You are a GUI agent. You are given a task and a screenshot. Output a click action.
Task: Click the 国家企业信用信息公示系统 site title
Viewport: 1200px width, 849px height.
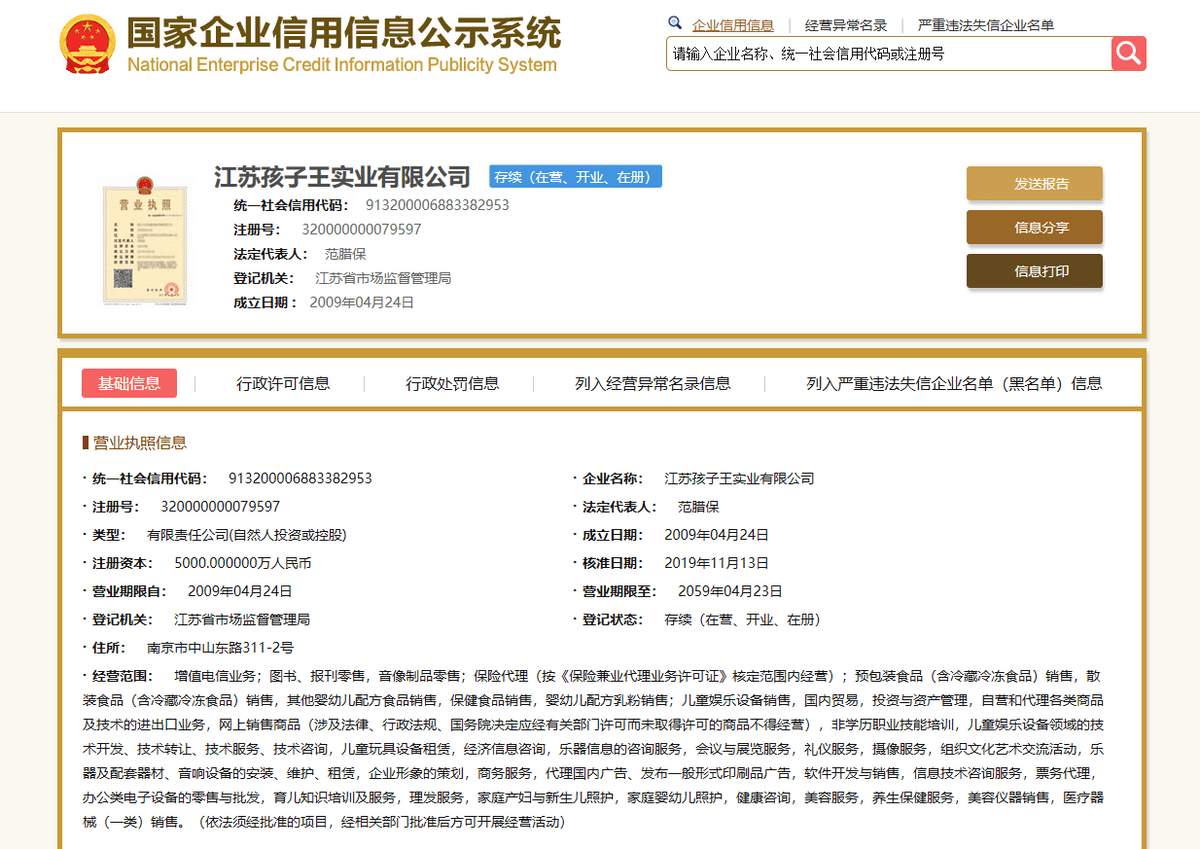point(343,35)
